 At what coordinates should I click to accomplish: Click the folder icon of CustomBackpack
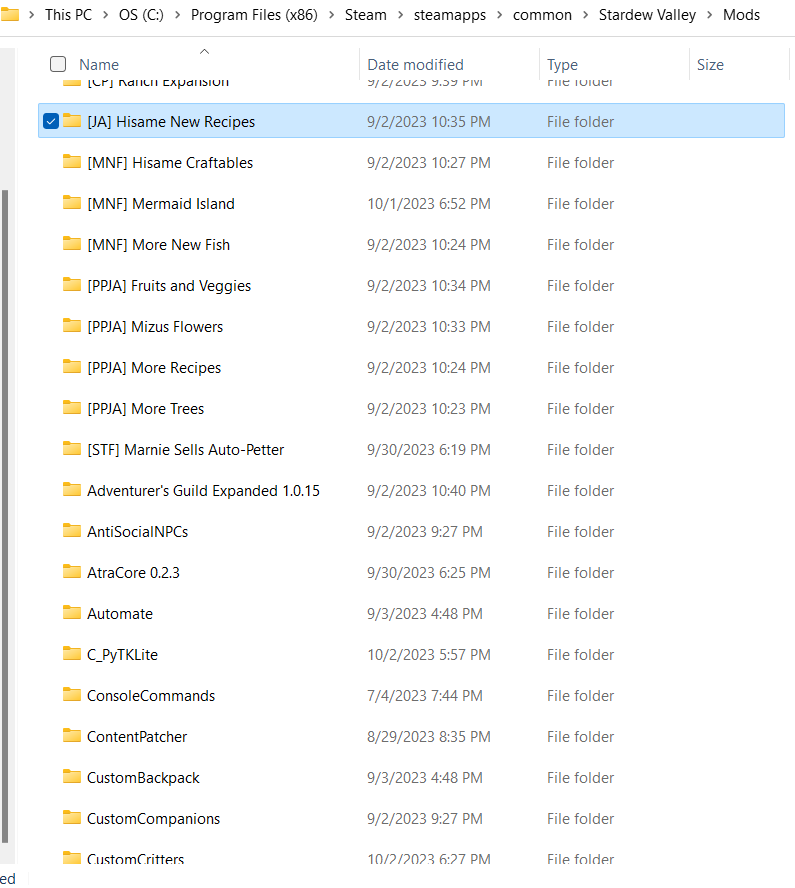coord(72,777)
